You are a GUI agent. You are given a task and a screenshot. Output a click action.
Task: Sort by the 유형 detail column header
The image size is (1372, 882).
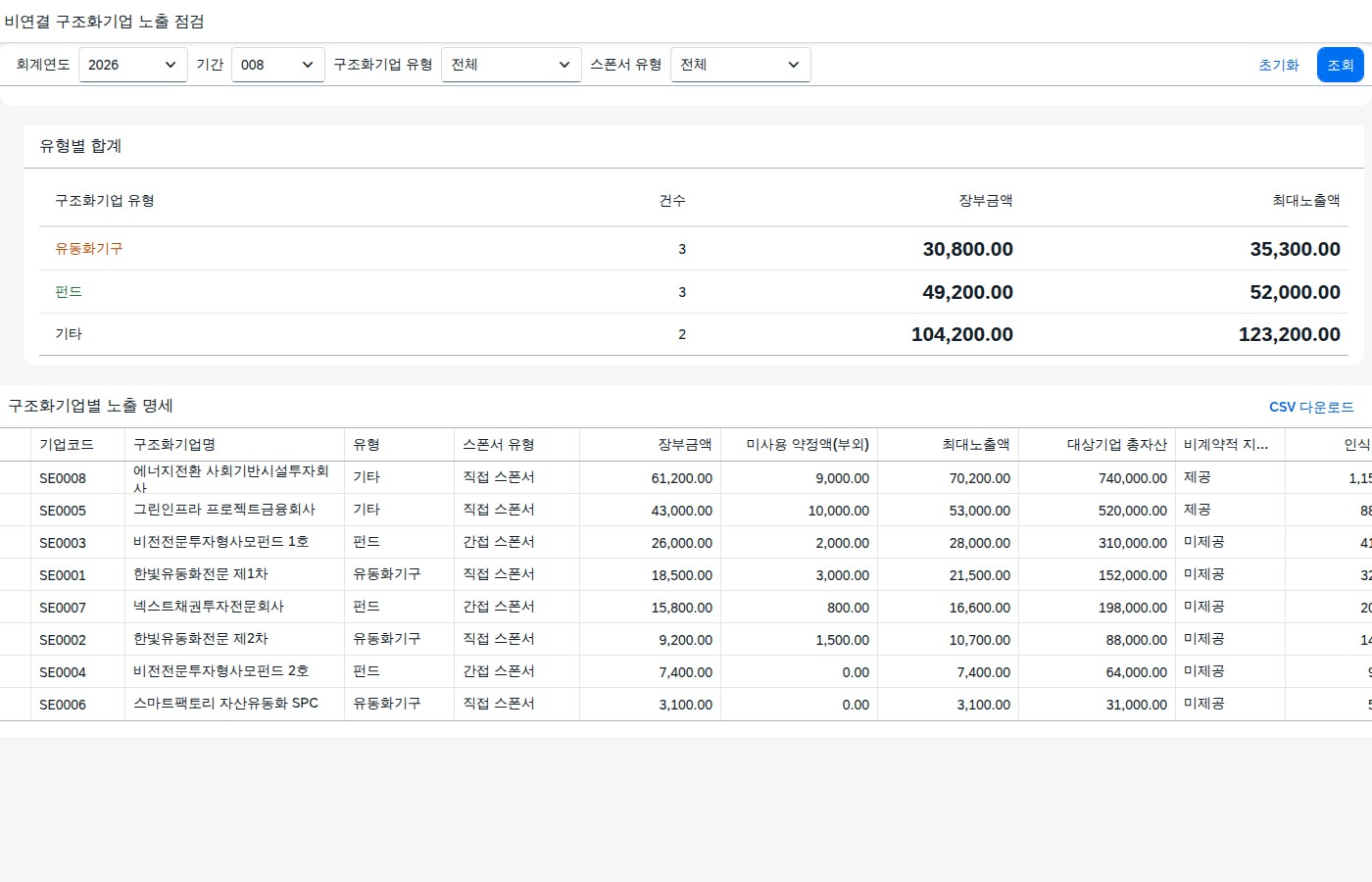399,445
